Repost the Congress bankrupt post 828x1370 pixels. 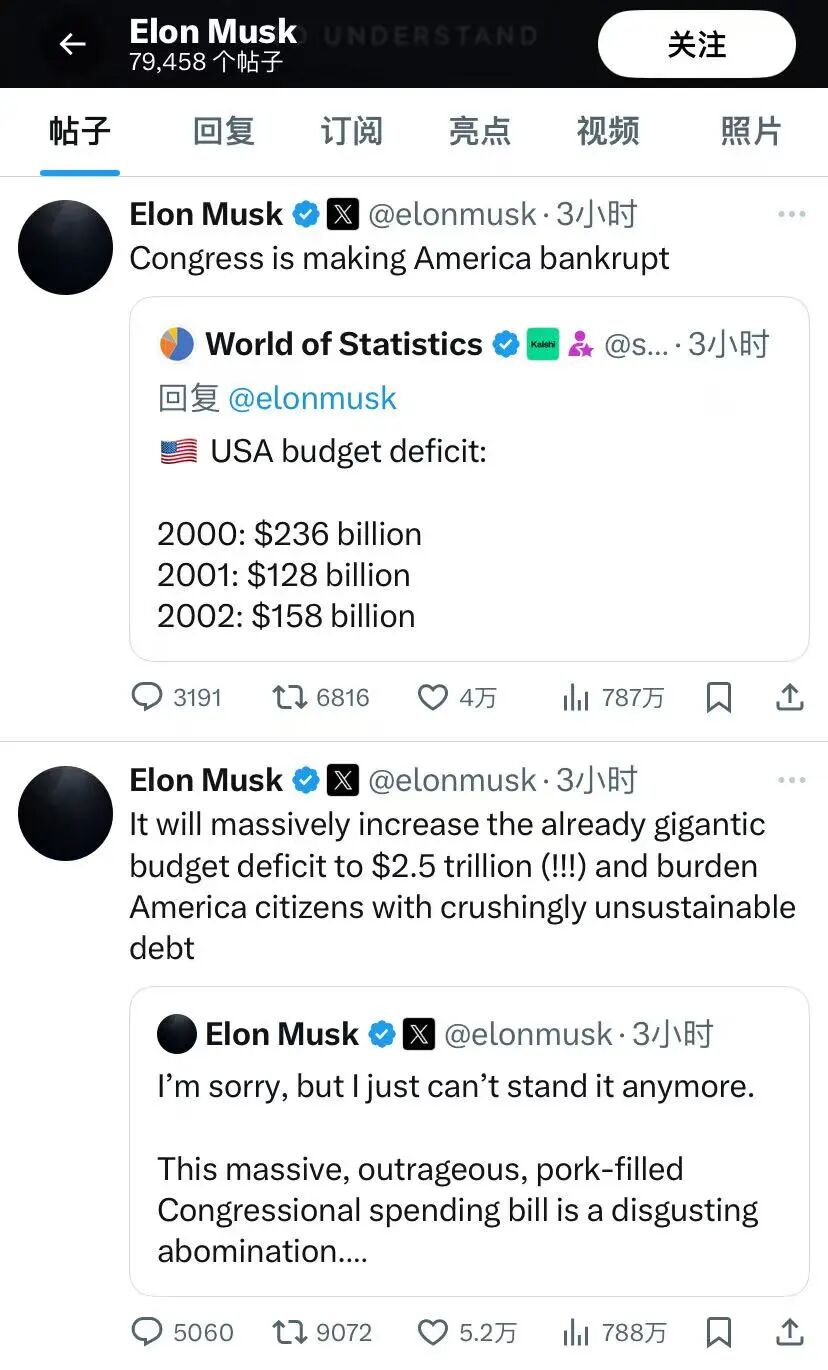coord(321,697)
